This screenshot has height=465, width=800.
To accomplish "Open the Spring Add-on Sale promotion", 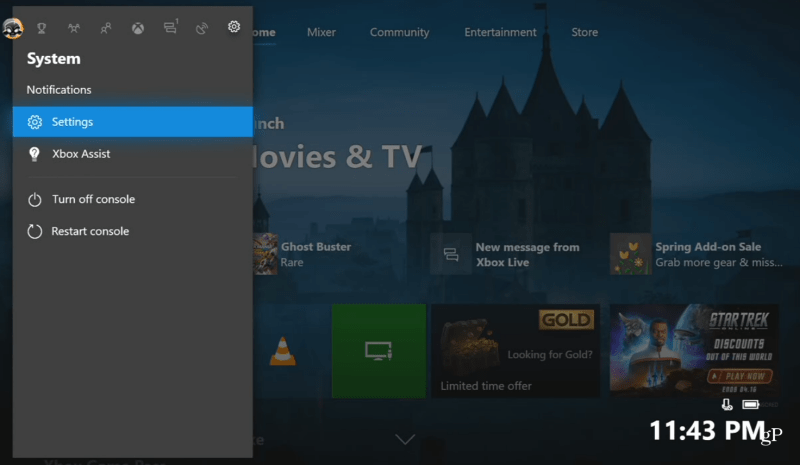I will pyautogui.click(x=697, y=254).
